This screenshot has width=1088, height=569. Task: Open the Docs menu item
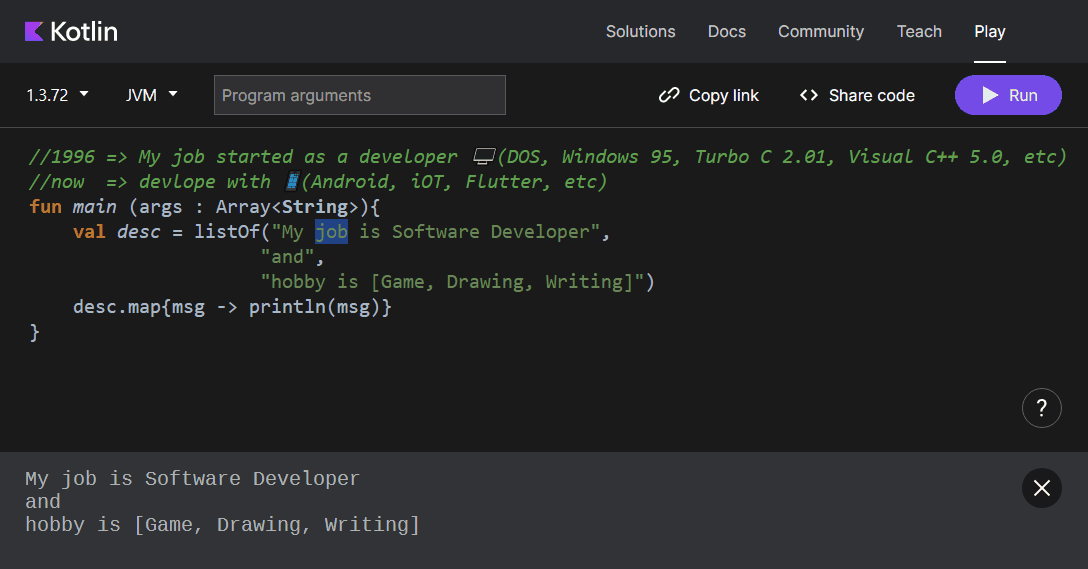pyautogui.click(x=726, y=31)
